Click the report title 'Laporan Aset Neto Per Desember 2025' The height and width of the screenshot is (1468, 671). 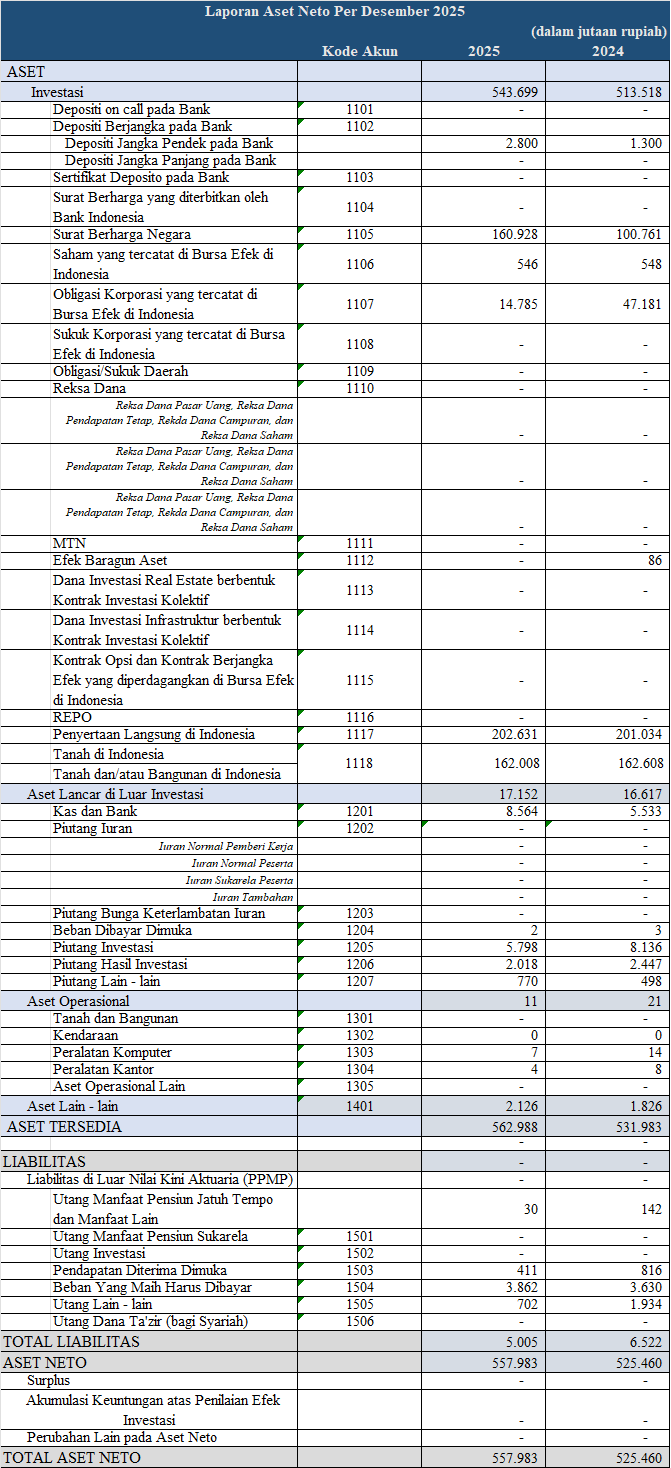(x=334, y=11)
